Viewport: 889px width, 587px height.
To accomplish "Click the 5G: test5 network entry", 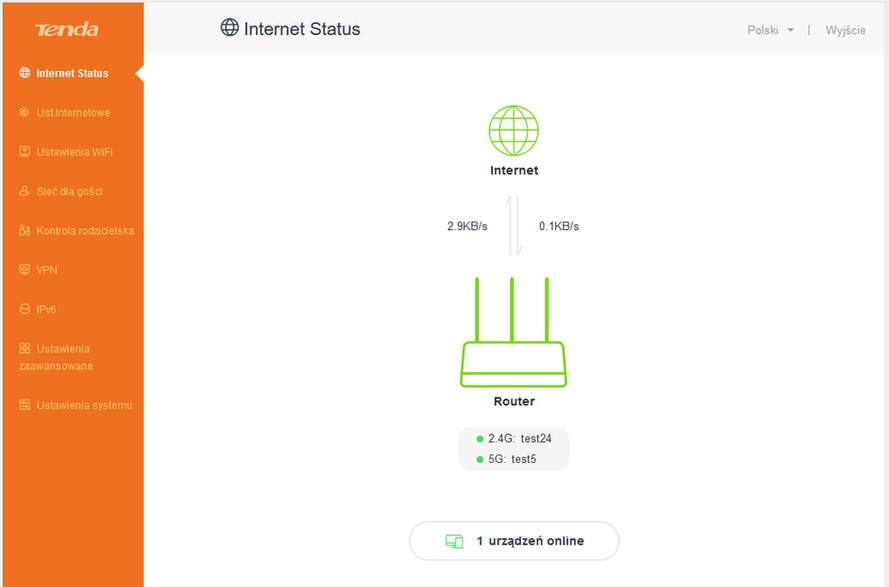I will (x=506, y=459).
